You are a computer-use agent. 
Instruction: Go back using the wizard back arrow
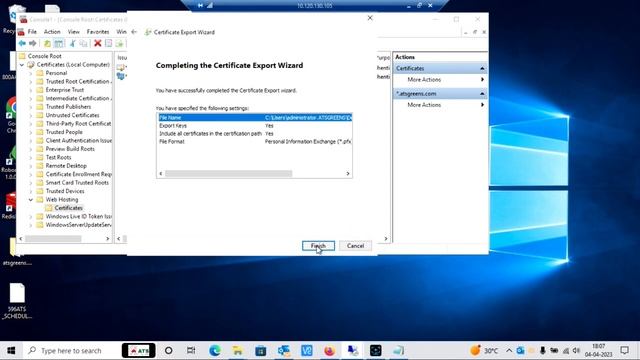pos(134,32)
